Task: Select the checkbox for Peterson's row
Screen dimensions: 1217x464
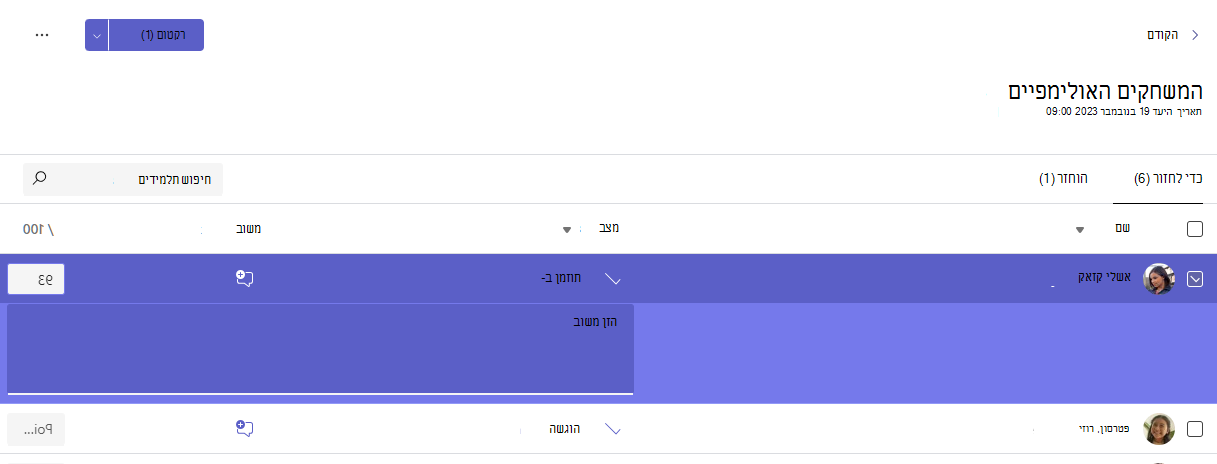Action: [1195, 429]
